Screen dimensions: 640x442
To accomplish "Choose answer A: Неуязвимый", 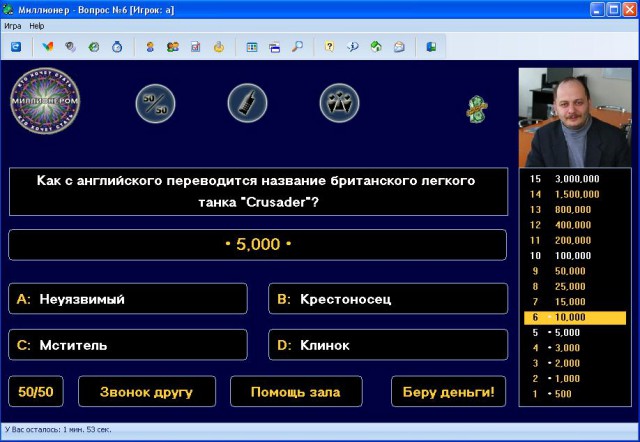I will [128, 299].
